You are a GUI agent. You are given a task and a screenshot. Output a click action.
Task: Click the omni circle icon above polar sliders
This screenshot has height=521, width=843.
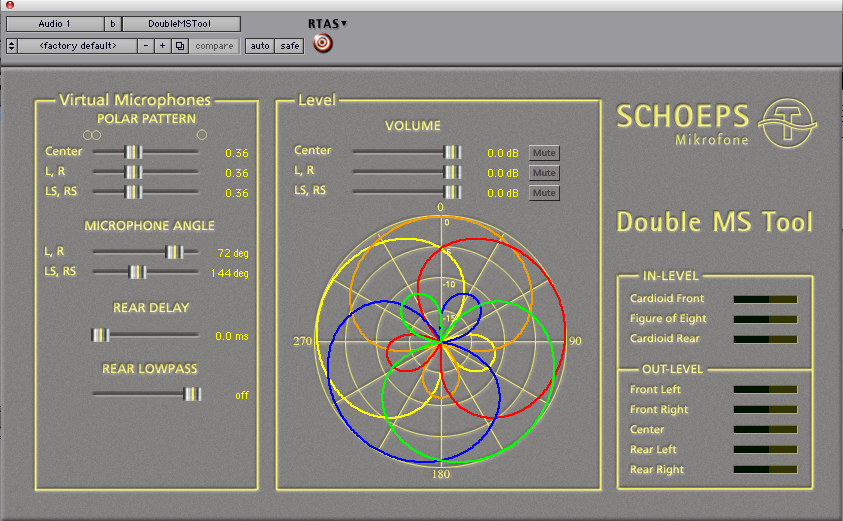coord(202,134)
